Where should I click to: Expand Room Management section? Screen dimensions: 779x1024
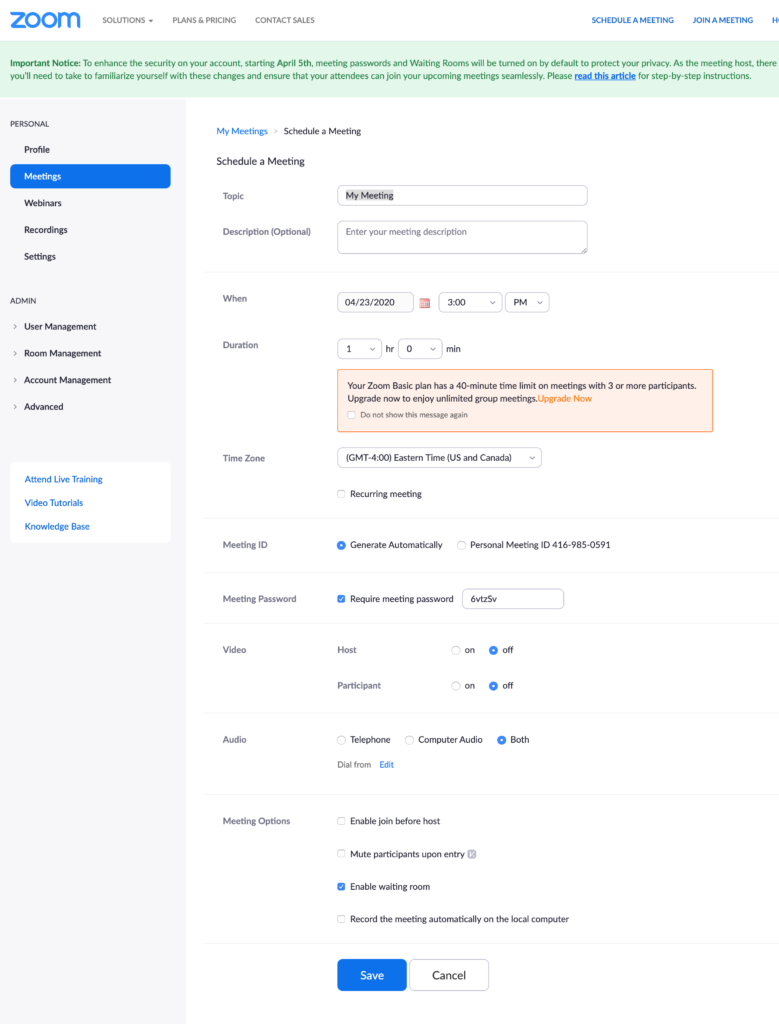click(62, 353)
